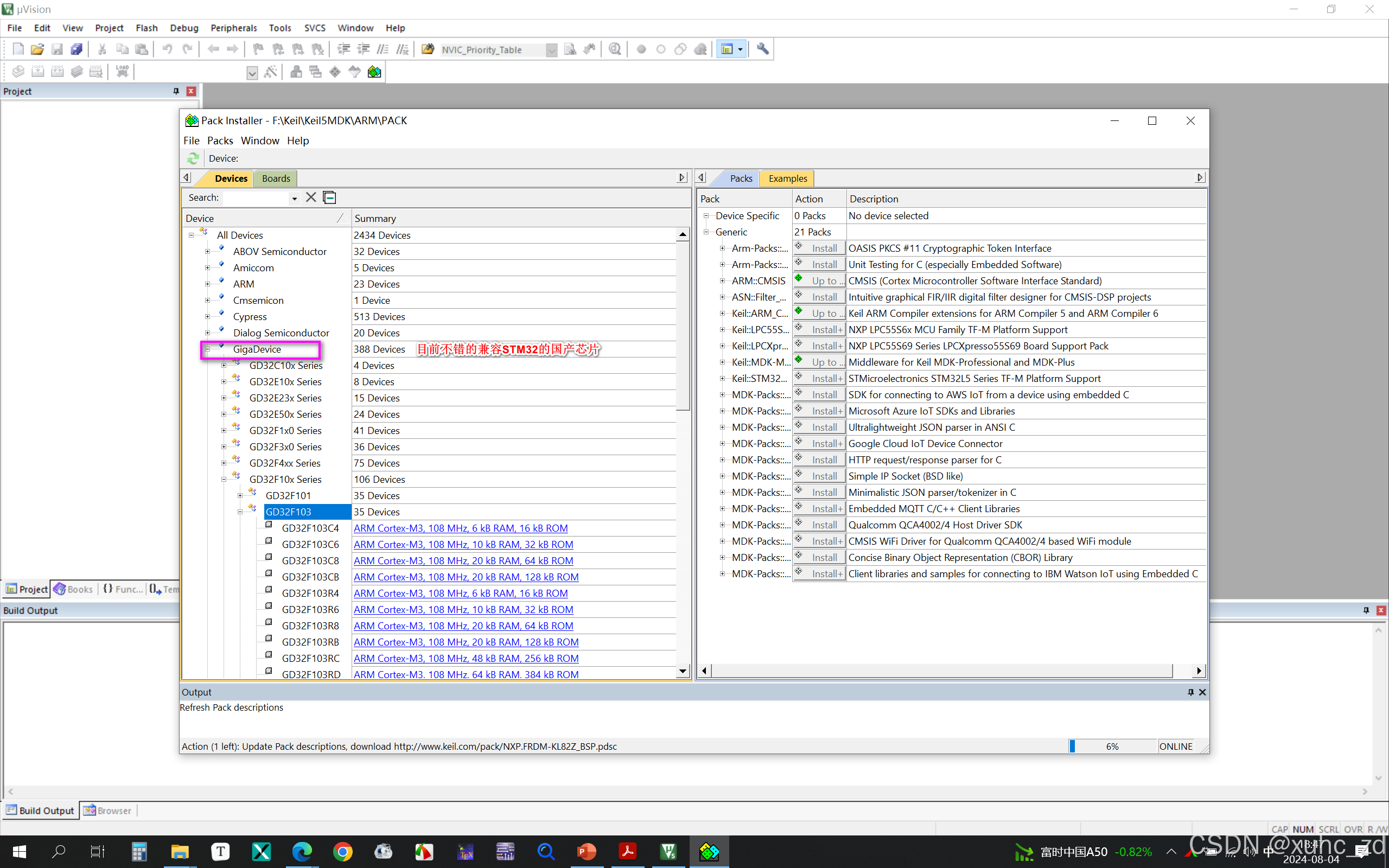
Task: Expand the GD32F101 node
Action: click(240, 495)
